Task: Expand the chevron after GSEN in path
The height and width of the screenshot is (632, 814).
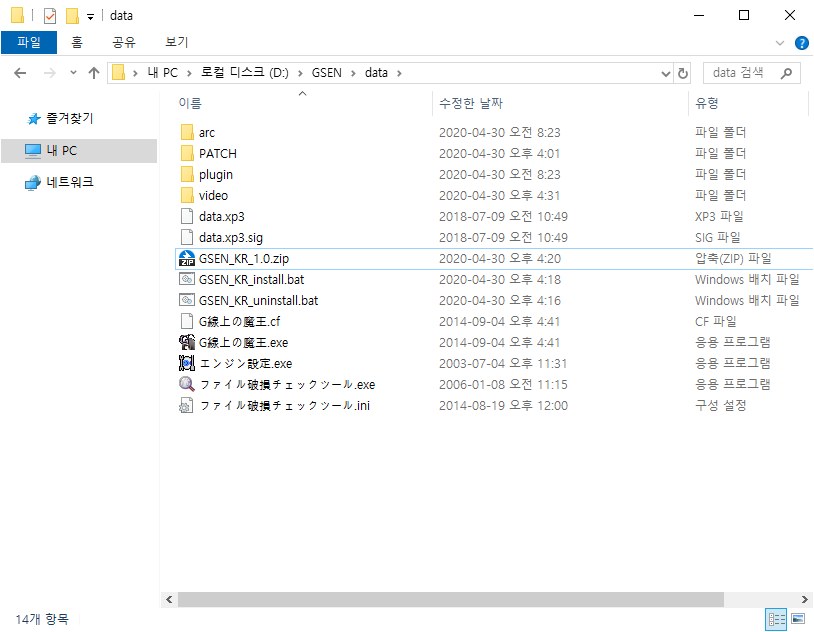Action: coord(354,73)
